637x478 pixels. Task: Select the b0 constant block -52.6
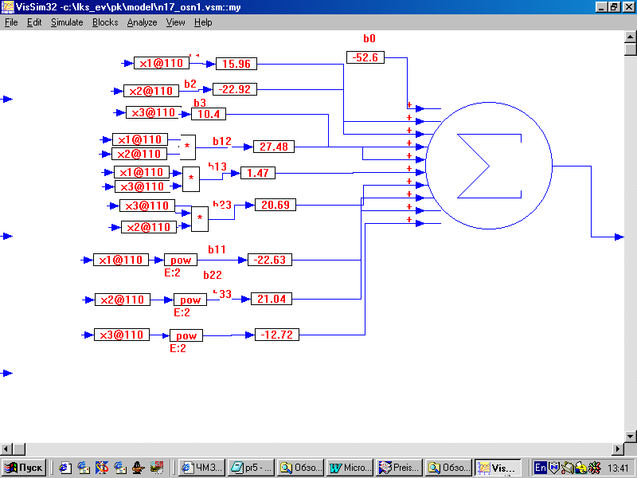(x=366, y=57)
